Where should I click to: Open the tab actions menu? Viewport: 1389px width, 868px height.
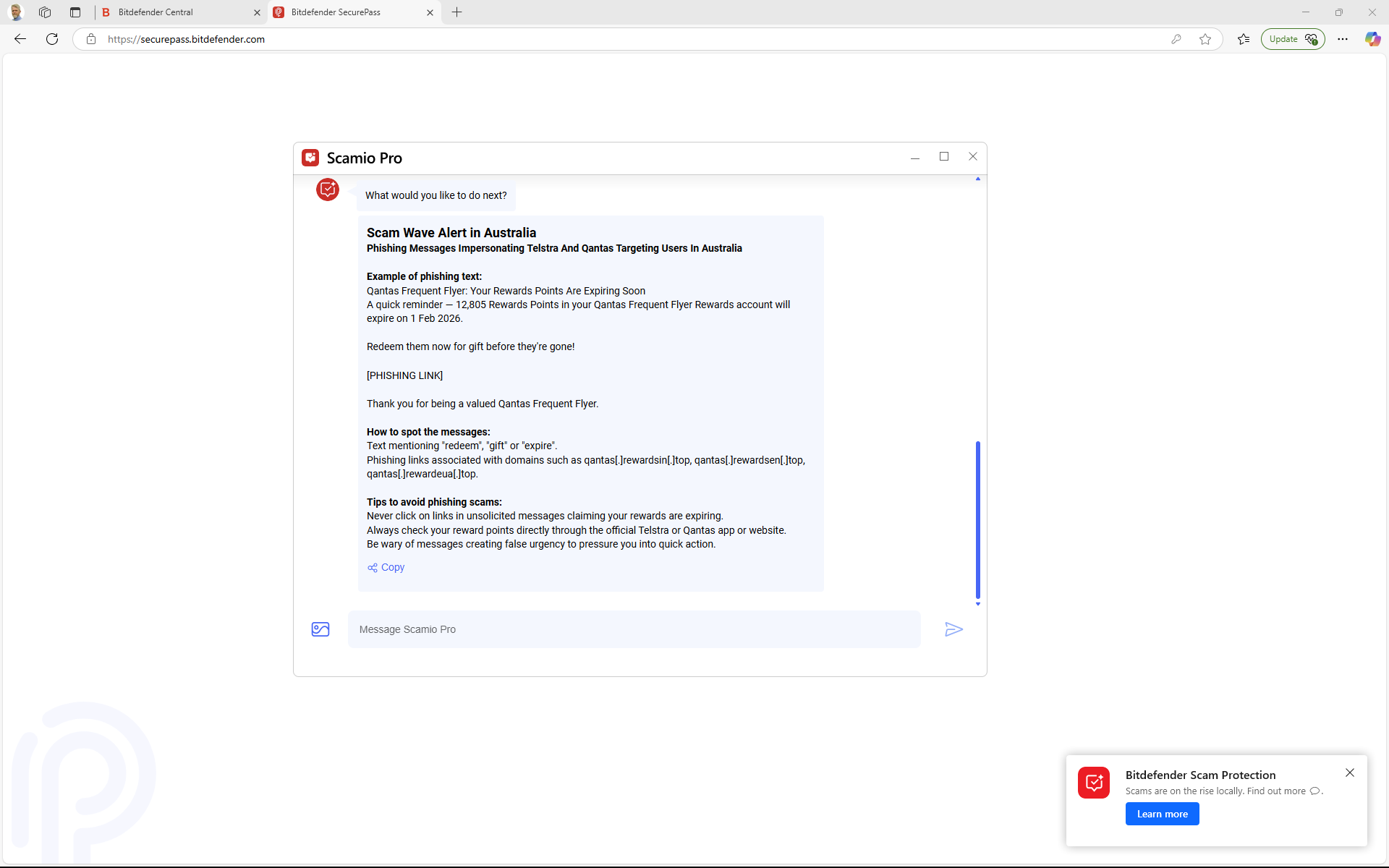tap(75, 12)
